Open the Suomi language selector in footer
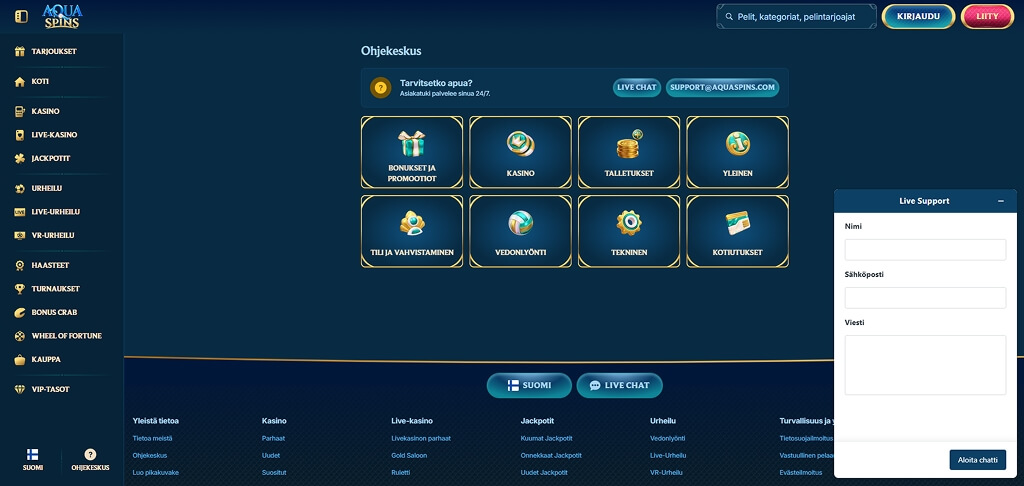The image size is (1024, 486). [x=529, y=385]
